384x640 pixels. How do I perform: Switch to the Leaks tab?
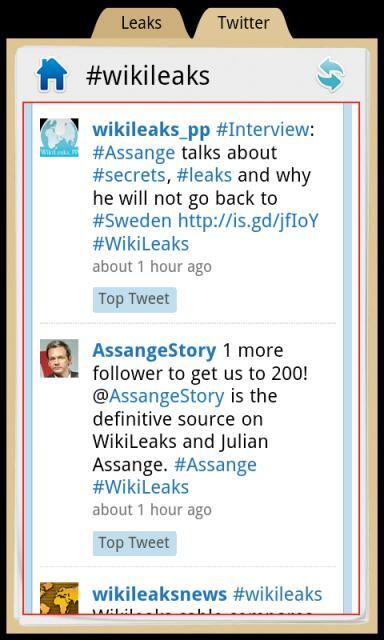pos(141,23)
